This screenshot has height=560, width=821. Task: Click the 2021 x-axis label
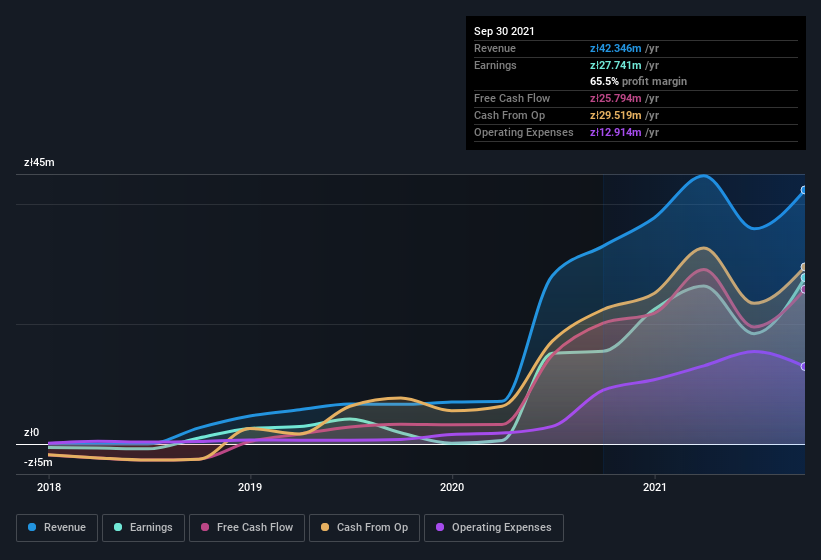(654, 487)
